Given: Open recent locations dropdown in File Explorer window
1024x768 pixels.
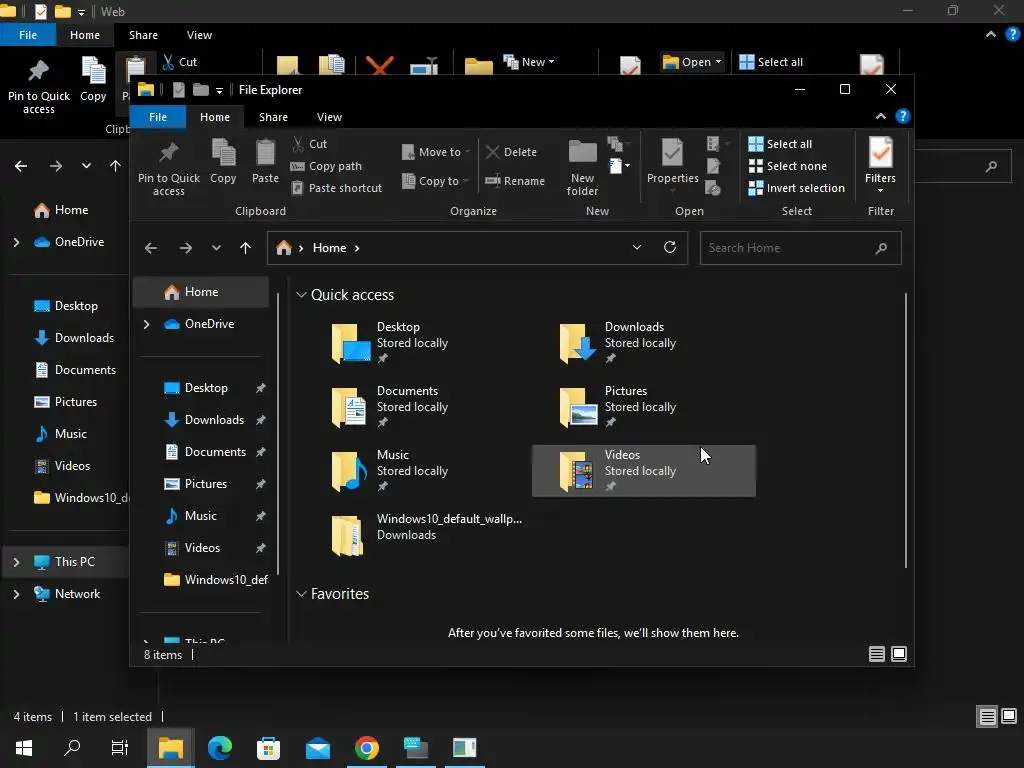Looking at the screenshot, I should pyautogui.click(x=216, y=248).
